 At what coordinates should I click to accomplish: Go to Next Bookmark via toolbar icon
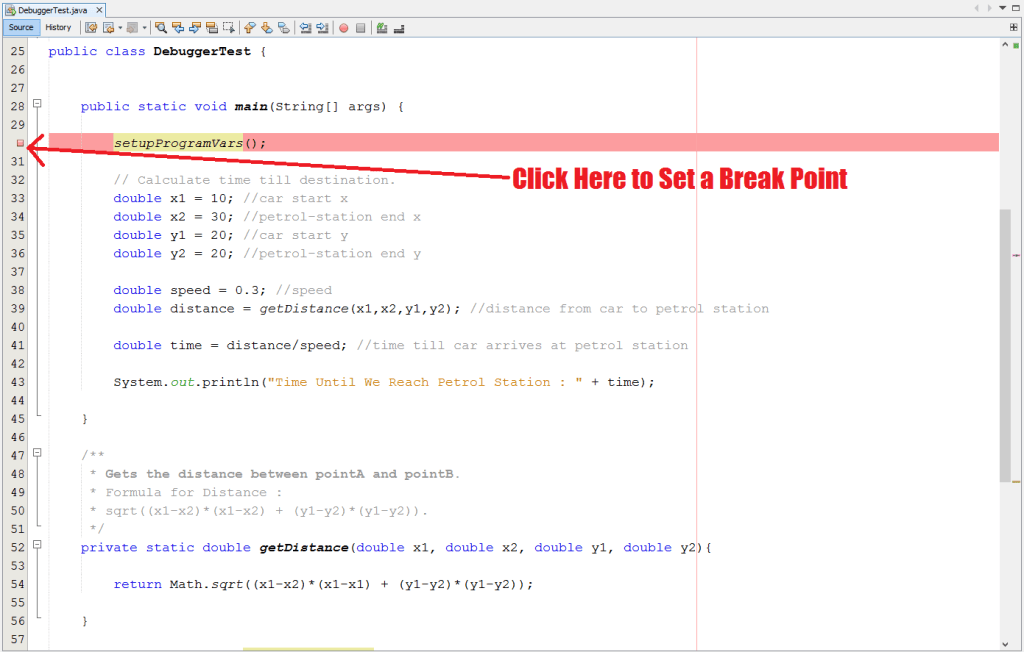coord(265,29)
